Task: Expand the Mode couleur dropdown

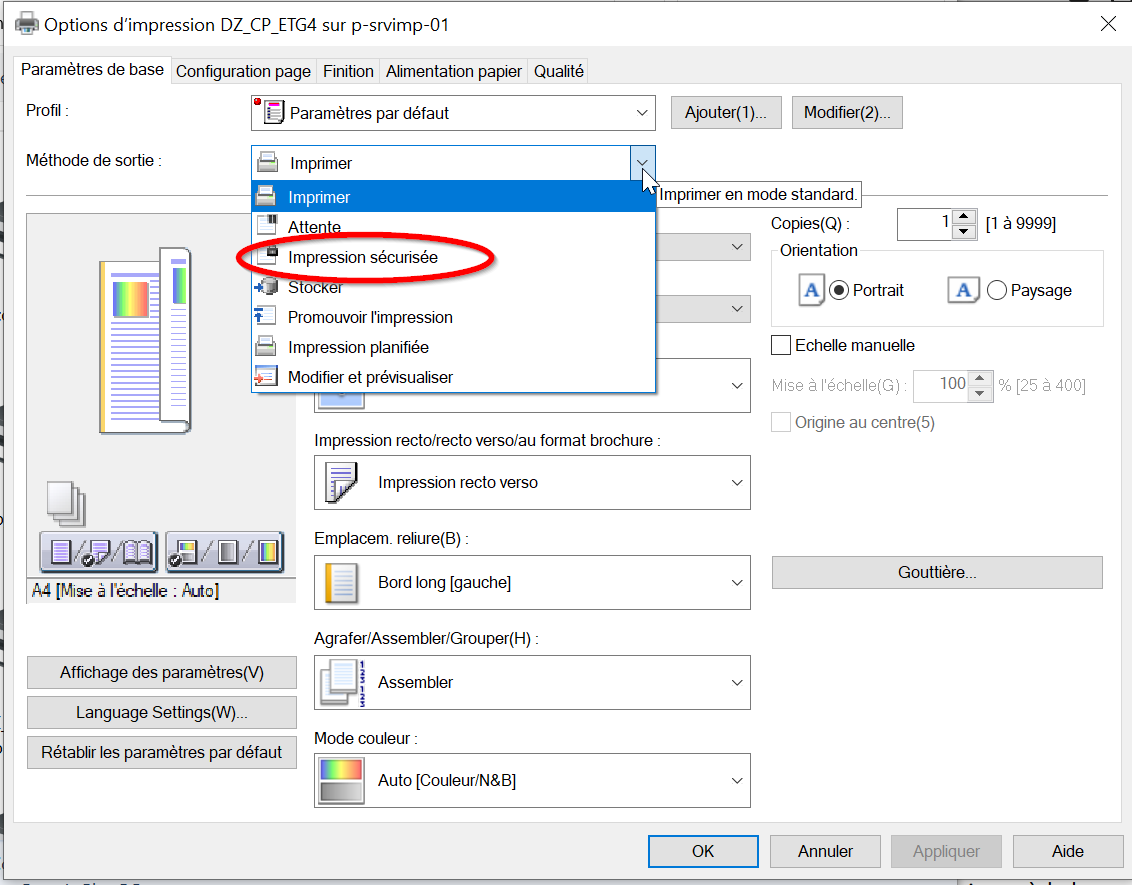Action: pos(532,781)
